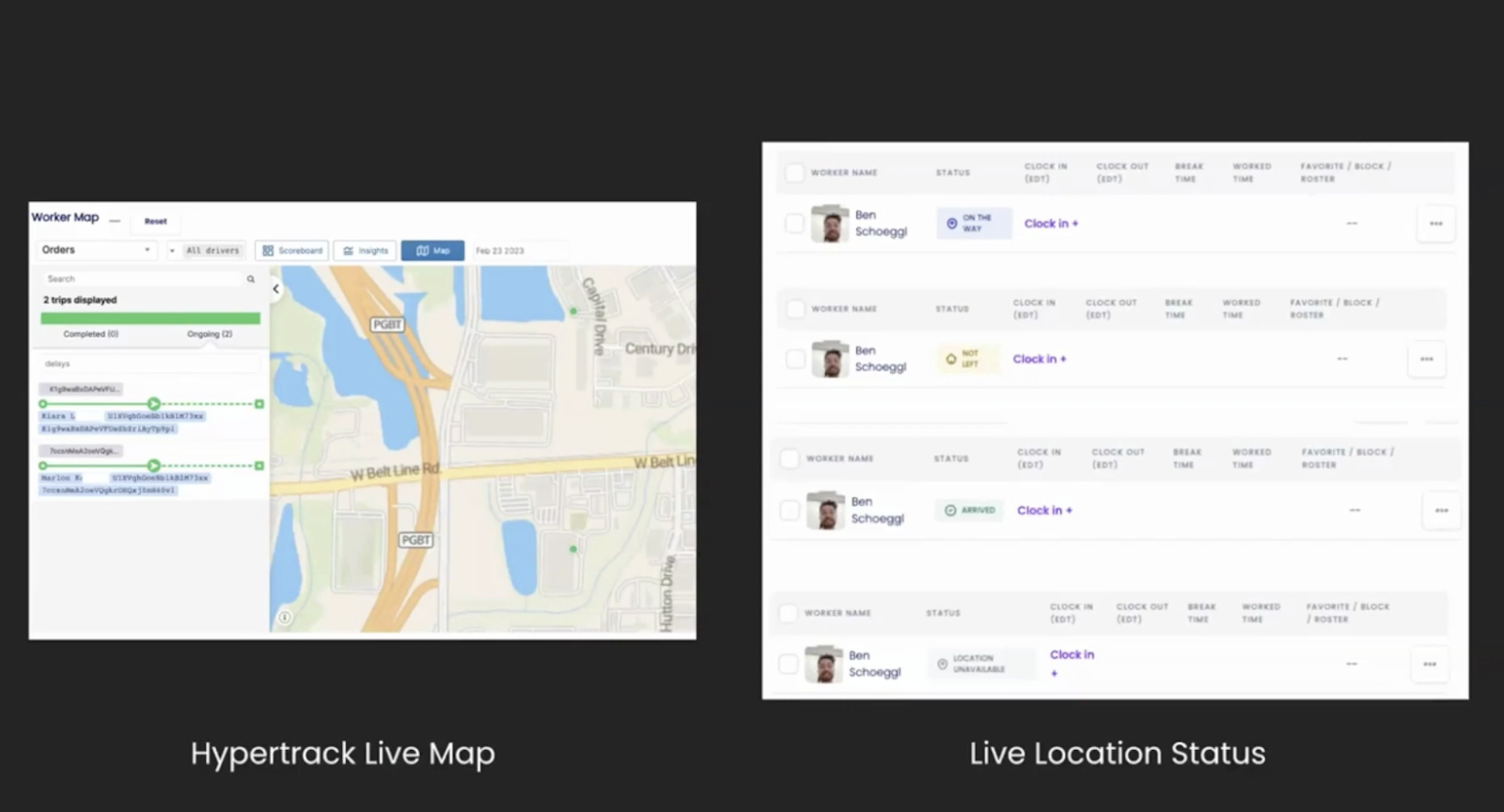The height and width of the screenshot is (812, 1504).
Task: Click Ben Schoeggl's avatar in Location Unavailable row
Action: click(823, 664)
